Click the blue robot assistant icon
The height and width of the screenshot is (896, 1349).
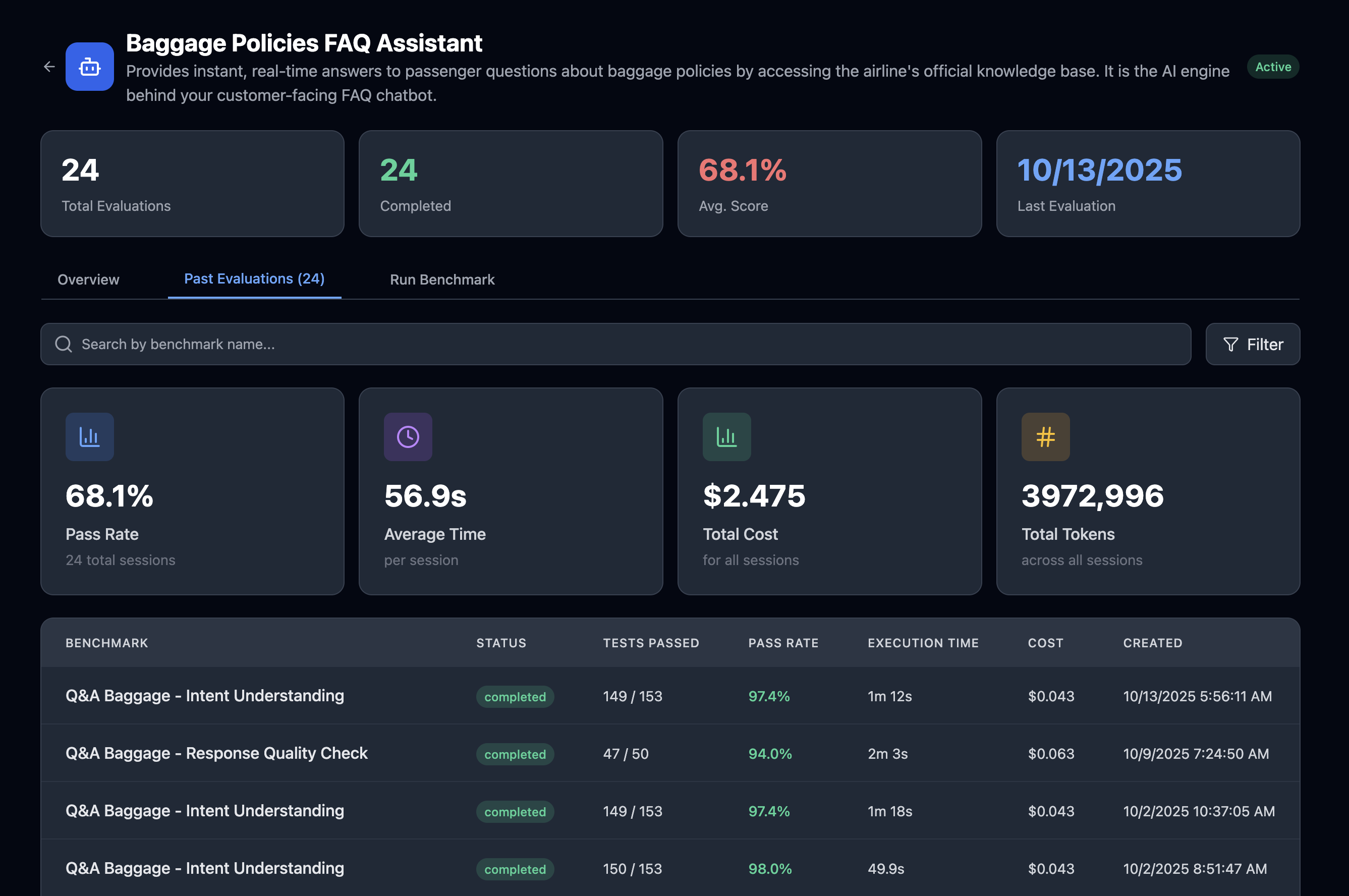pyautogui.click(x=90, y=67)
